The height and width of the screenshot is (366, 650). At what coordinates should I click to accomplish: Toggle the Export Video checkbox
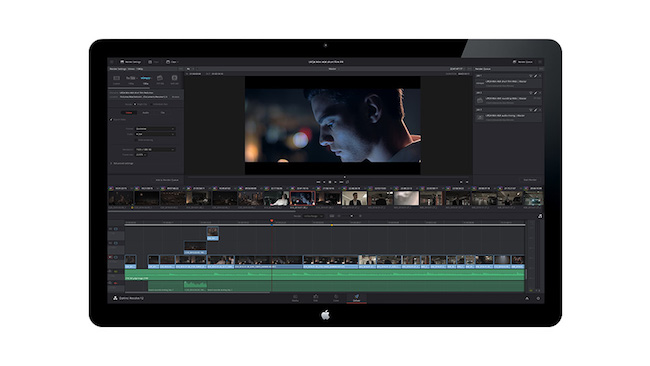coord(111,119)
